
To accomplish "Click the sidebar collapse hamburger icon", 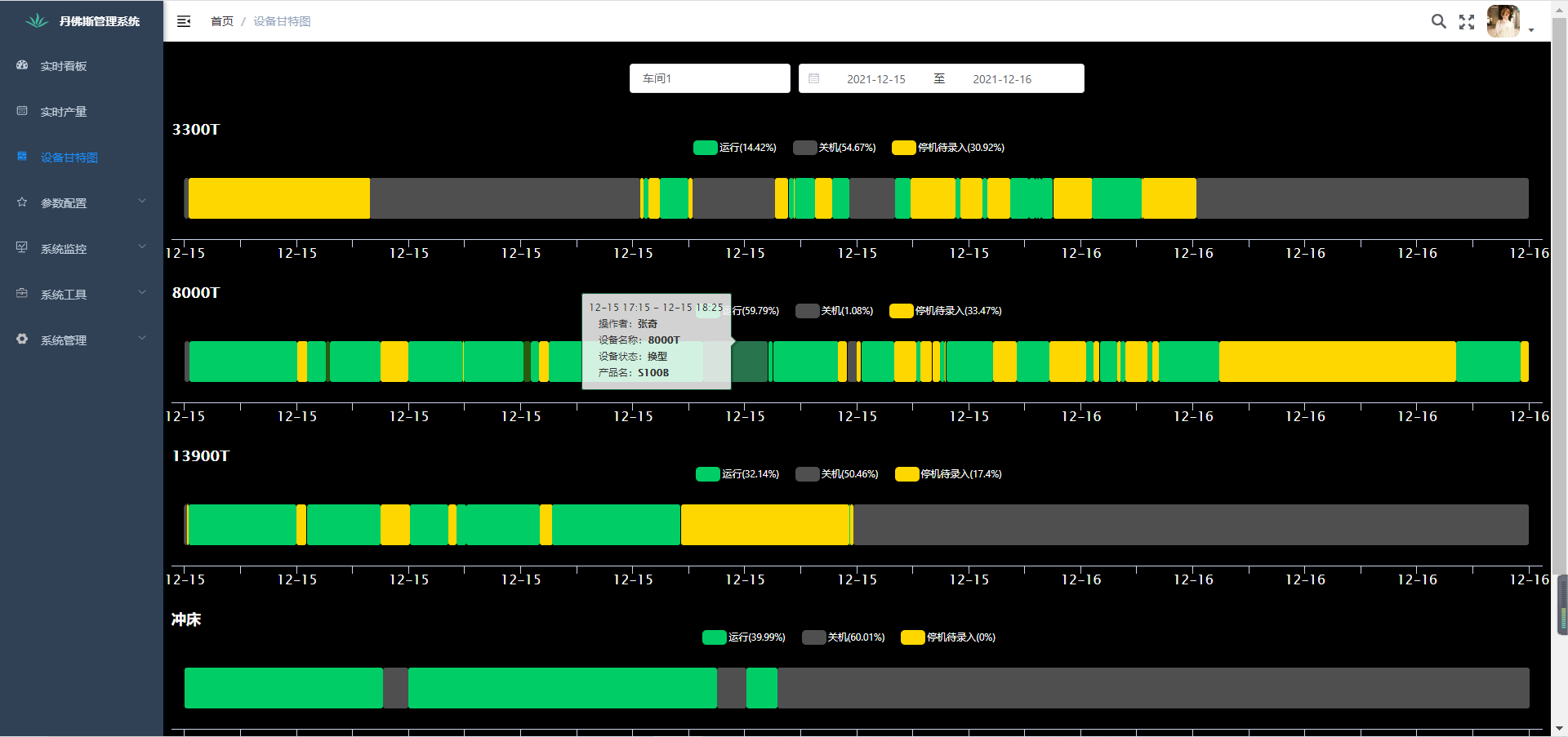I will coord(184,21).
